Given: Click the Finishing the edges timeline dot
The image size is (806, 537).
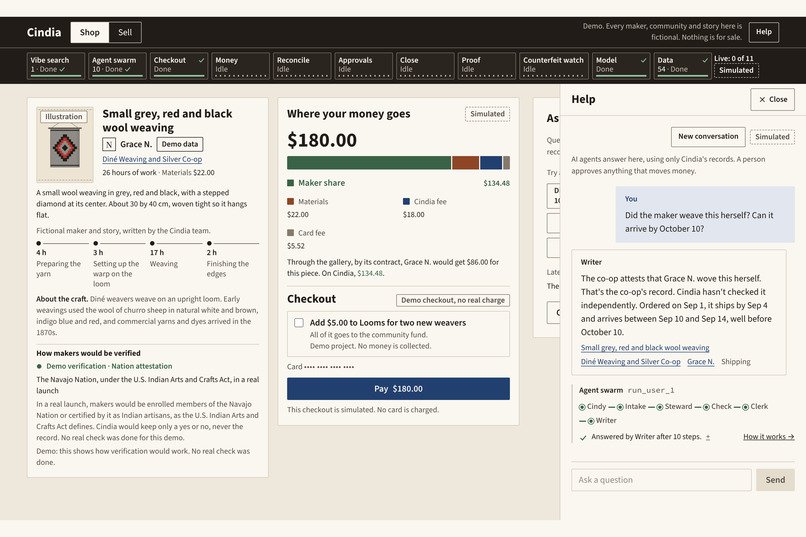Looking at the screenshot, I should click(209, 243).
